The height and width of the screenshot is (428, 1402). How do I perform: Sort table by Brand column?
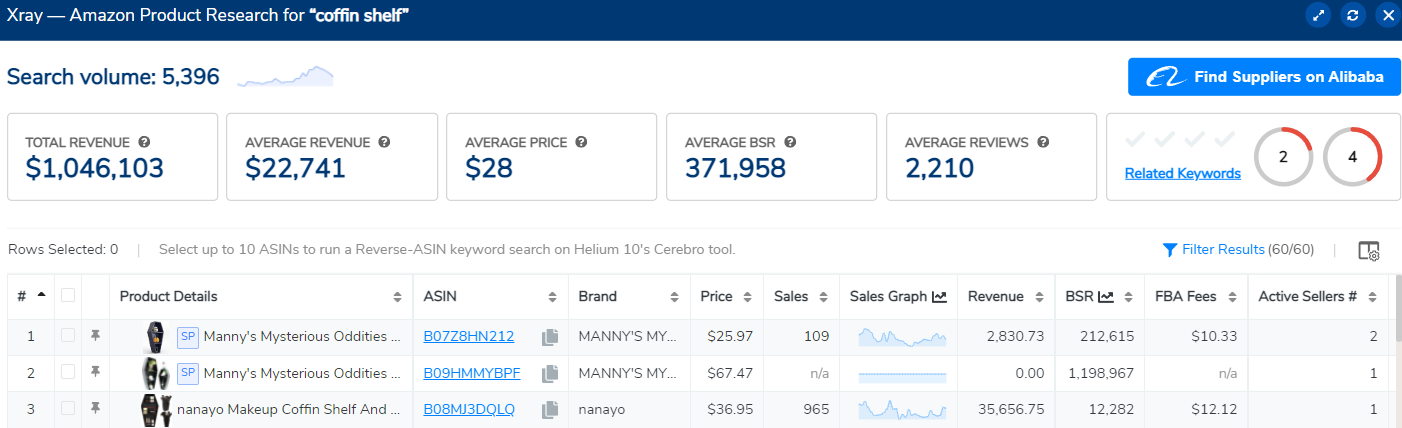click(x=630, y=296)
